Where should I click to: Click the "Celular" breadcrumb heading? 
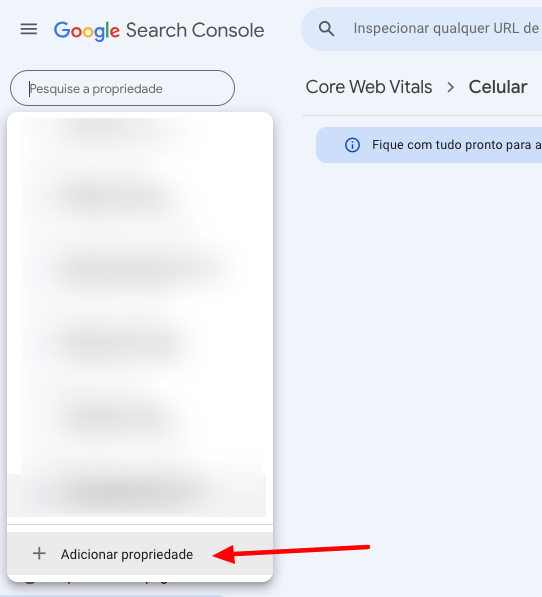pyautogui.click(x=498, y=87)
